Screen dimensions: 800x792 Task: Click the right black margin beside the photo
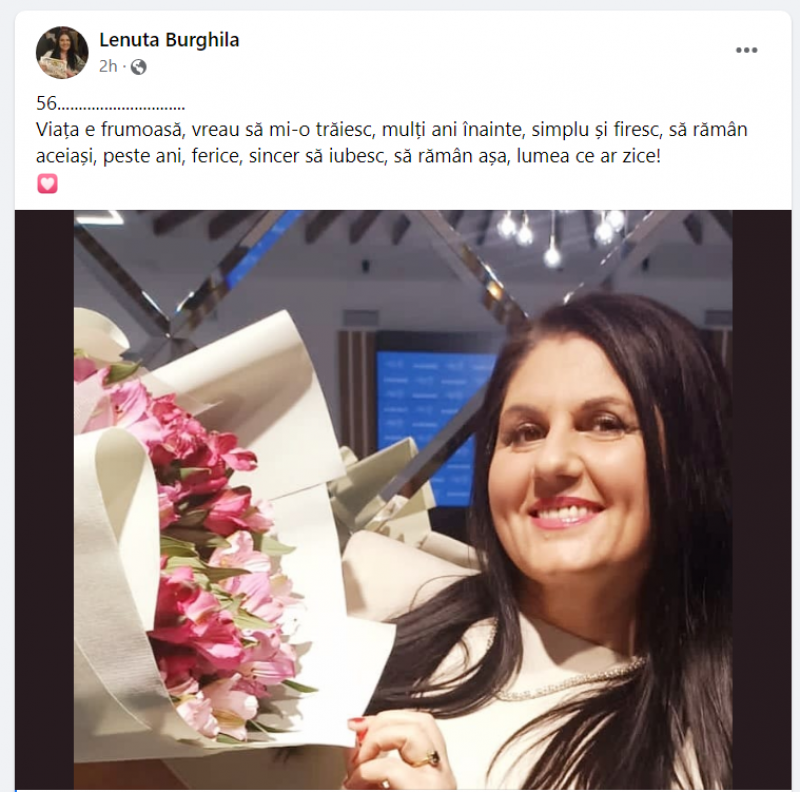tap(762, 500)
